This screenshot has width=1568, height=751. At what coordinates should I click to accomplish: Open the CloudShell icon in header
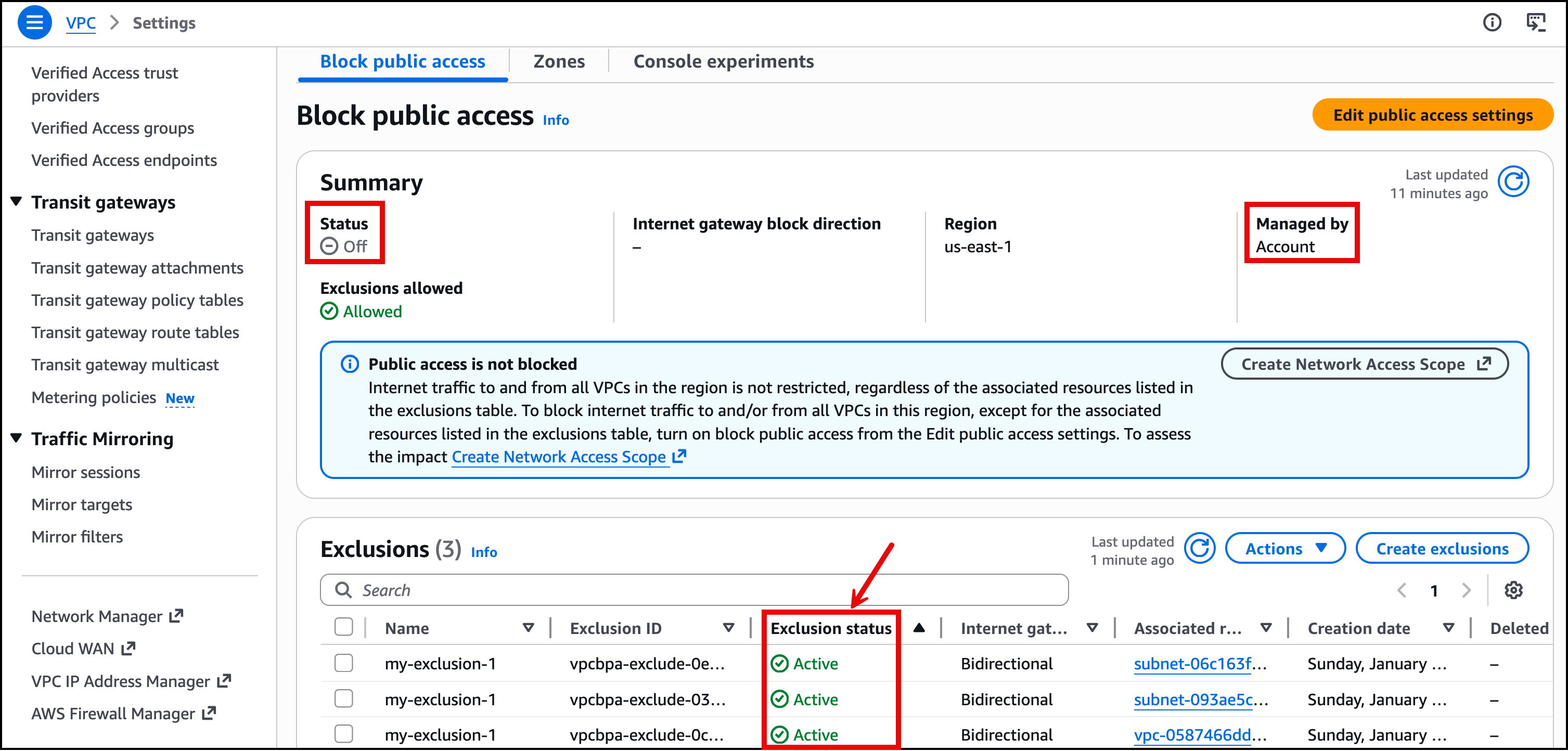[x=1535, y=22]
